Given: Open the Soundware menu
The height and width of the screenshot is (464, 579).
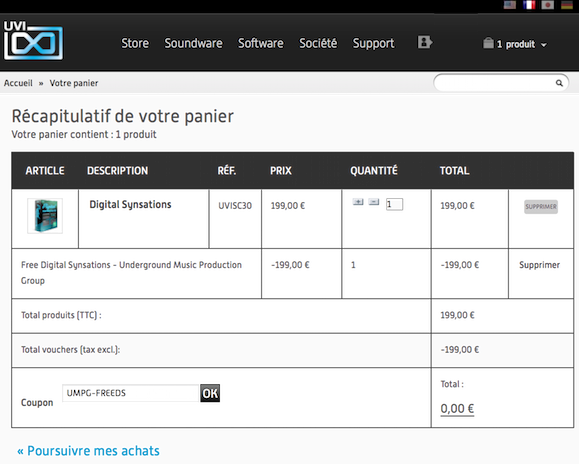Looking at the screenshot, I should click(x=193, y=43).
